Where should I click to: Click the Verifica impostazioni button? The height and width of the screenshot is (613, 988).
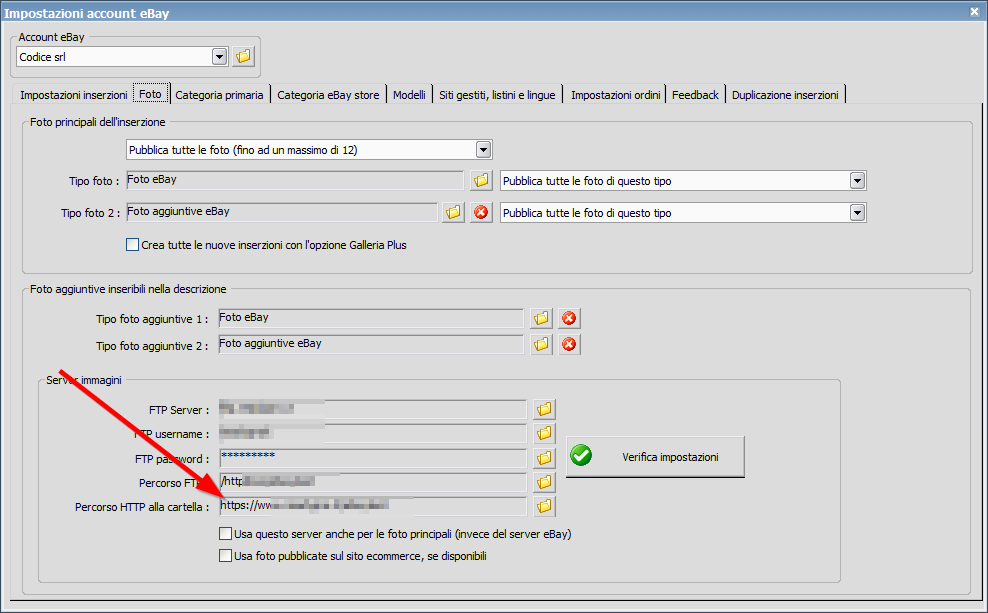point(655,457)
